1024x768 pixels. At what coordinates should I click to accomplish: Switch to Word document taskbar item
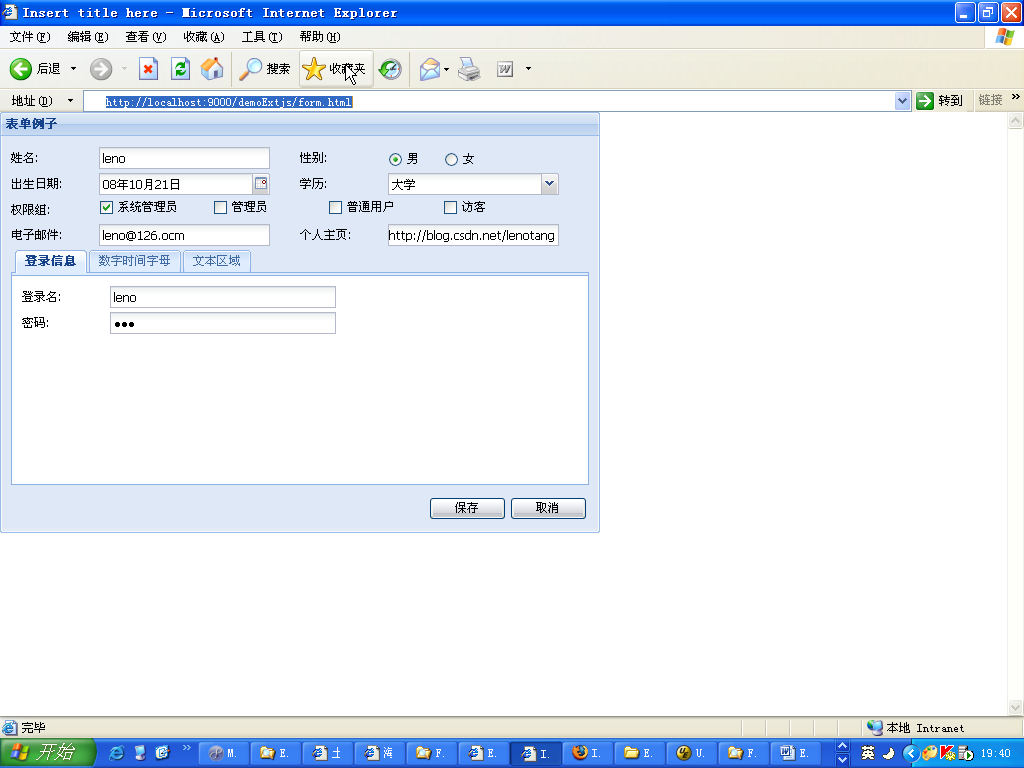click(795, 753)
